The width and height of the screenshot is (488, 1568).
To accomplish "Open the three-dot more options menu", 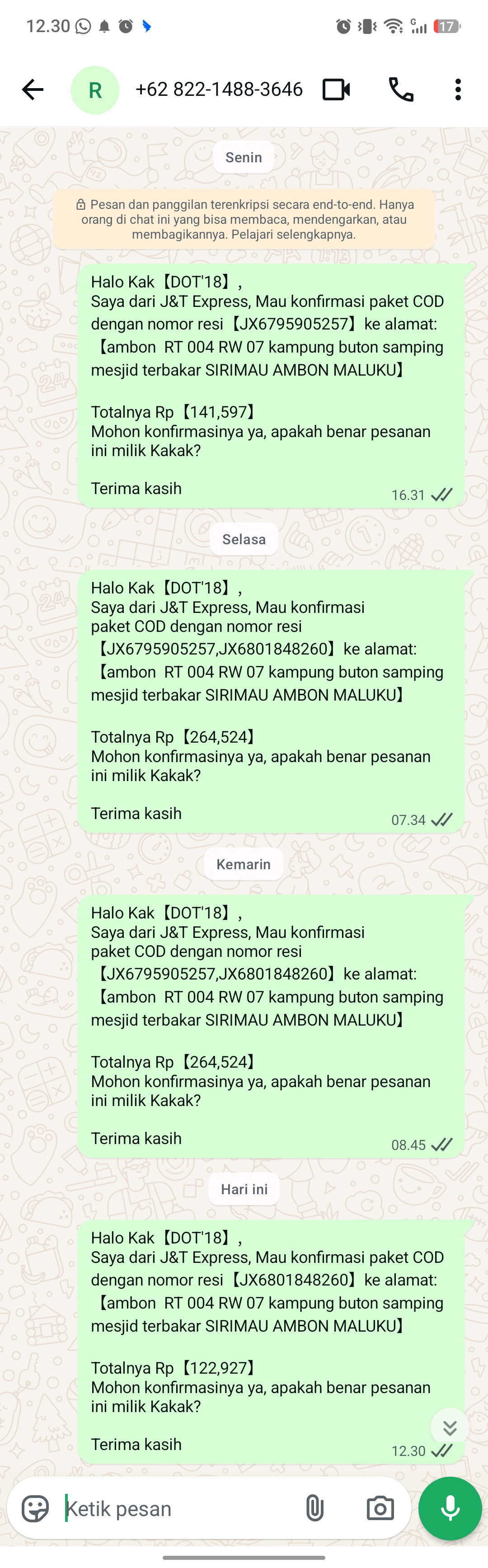I will [x=458, y=89].
